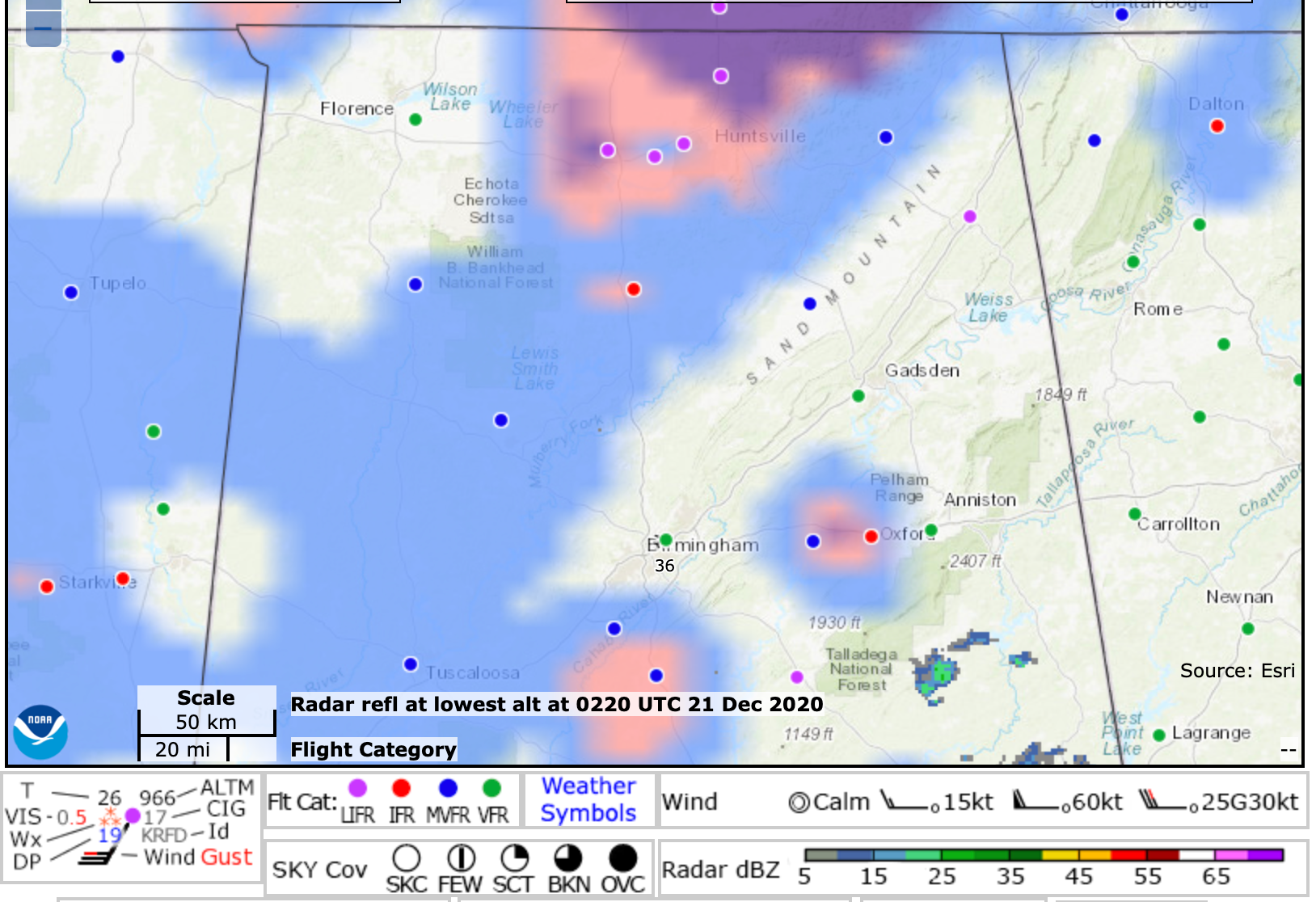This screenshot has height=902, width=1316.
Task: Select the green station dot near Florence
Action: [415, 120]
